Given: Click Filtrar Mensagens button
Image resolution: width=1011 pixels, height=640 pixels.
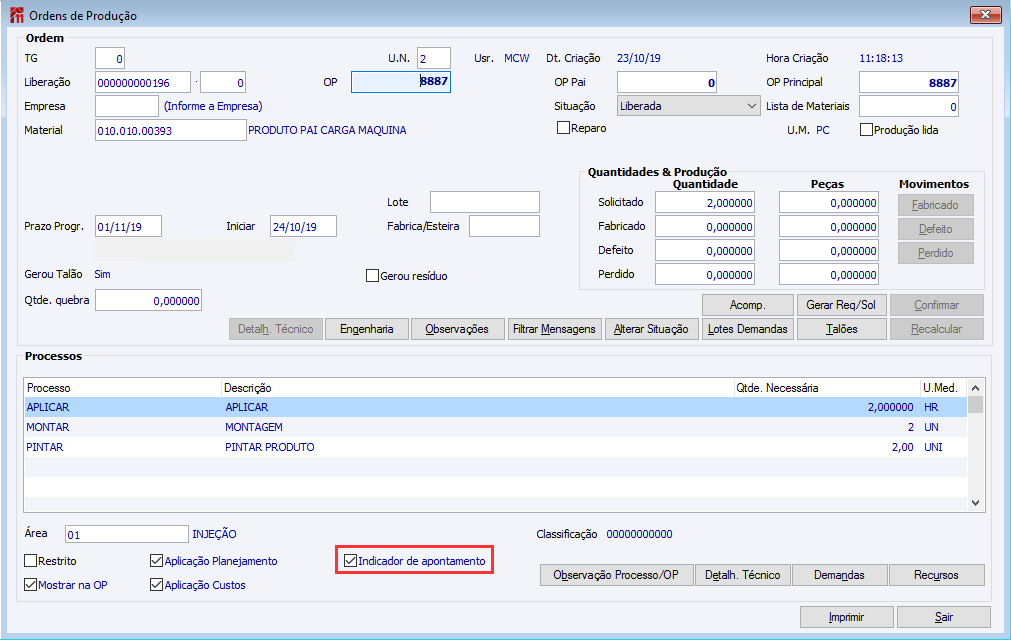Looking at the screenshot, I should click(x=555, y=329).
